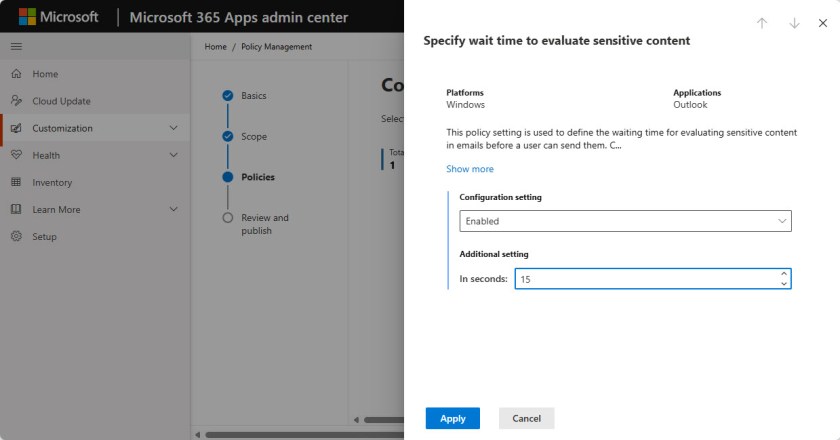Click the Scope step checkmark
Viewport: 840px width, 440px height.
228,136
